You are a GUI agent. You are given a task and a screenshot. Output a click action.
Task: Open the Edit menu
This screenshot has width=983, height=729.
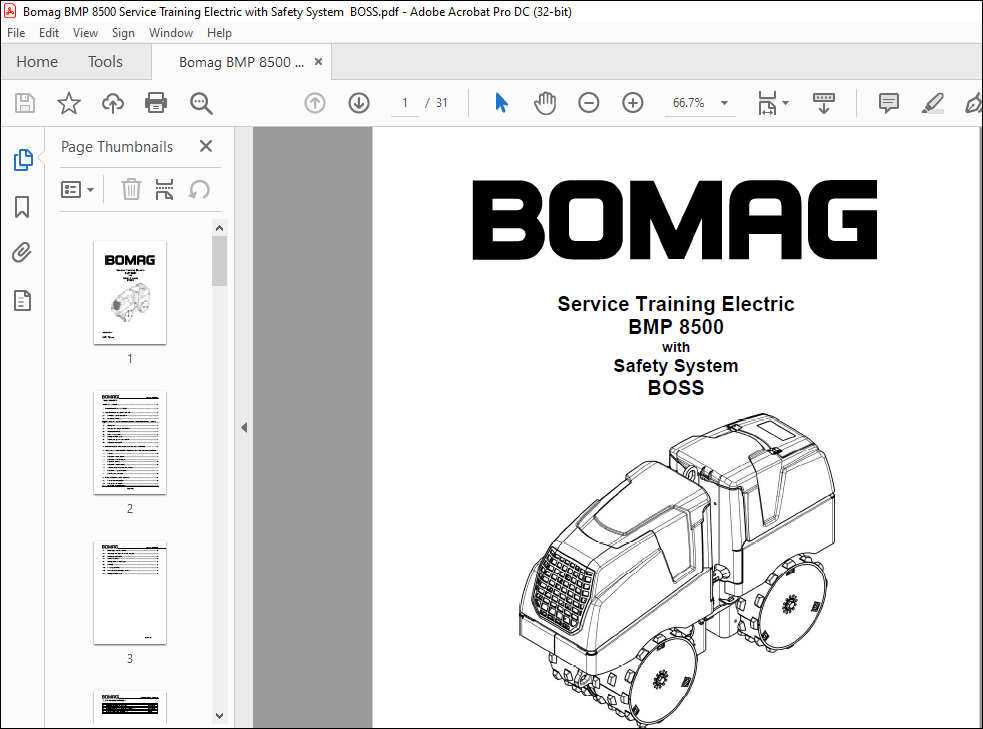tap(49, 33)
